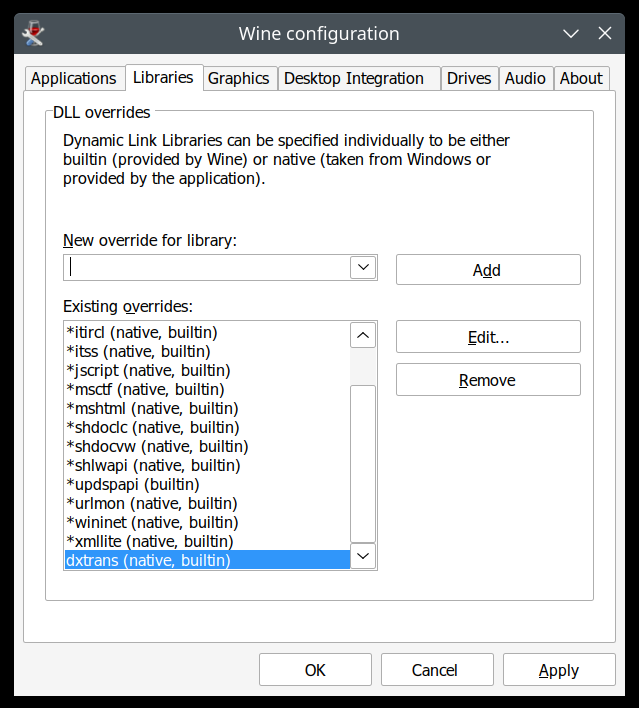Select *itircl (native, builtin) override
The width and height of the screenshot is (639, 708).
[x=207, y=332]
